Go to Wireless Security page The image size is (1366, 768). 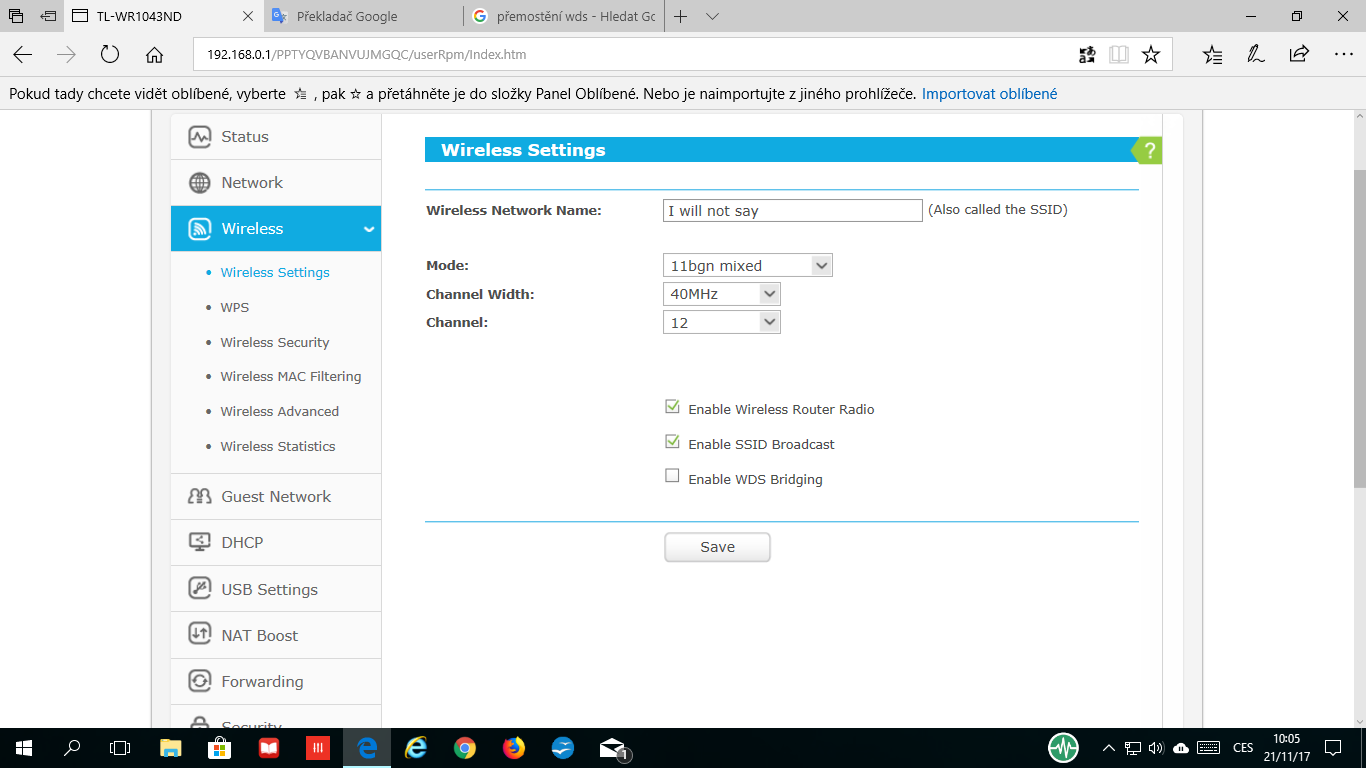(x=275, y=342)
